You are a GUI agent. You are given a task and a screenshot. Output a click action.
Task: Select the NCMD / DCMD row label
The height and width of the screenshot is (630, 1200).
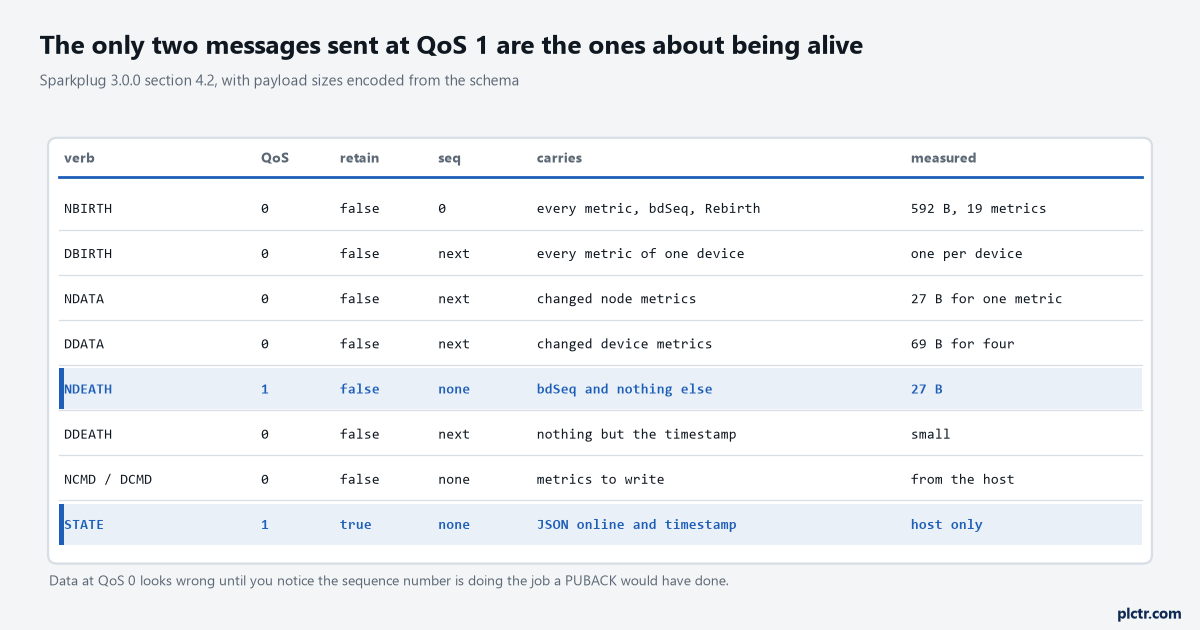pyautogui.click(x=108, y=479)
